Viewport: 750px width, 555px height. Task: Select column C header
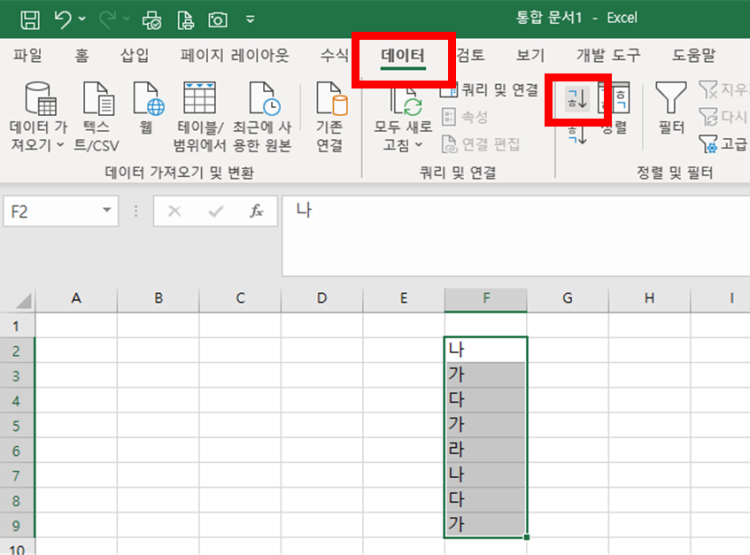[x=240, y=299]
